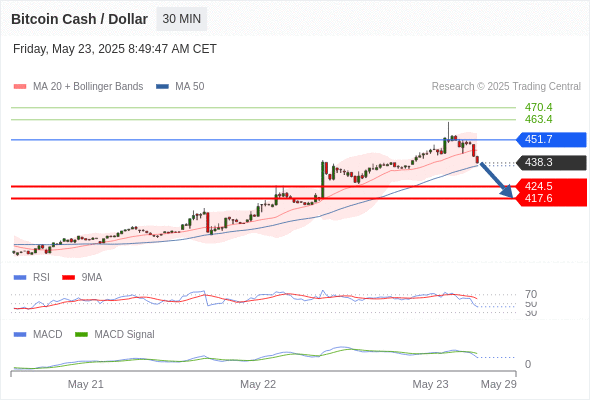
Task: Click the black 438.3 current price tag
Action: click(551, 163)
